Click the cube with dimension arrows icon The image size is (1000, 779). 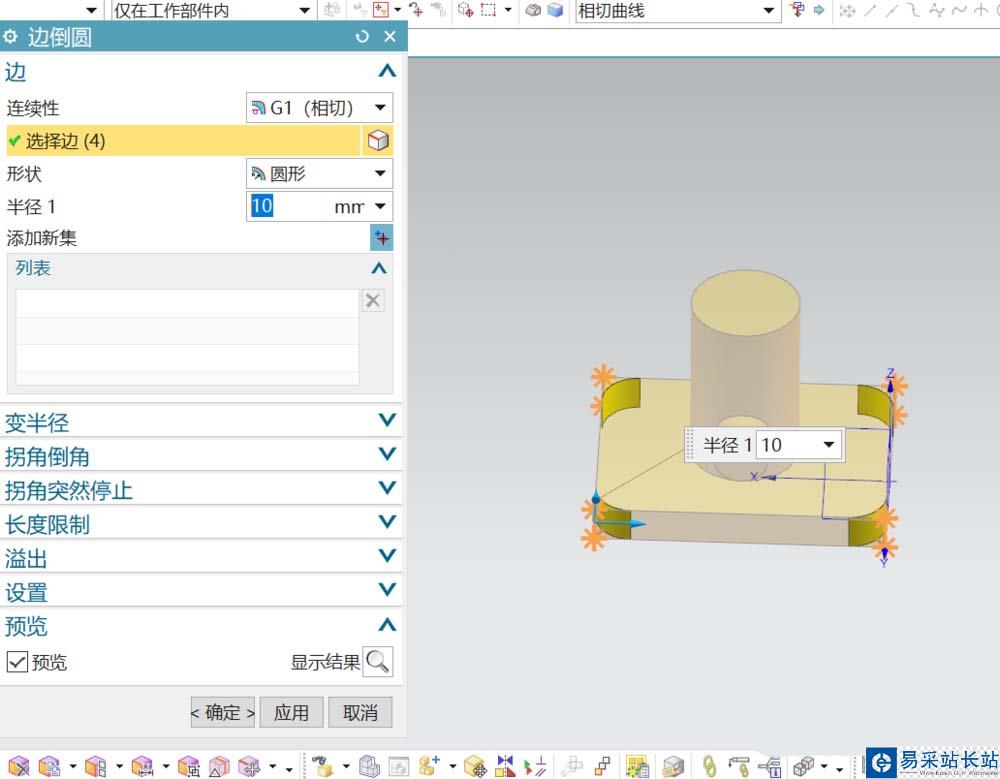click(x=142, y=765)
